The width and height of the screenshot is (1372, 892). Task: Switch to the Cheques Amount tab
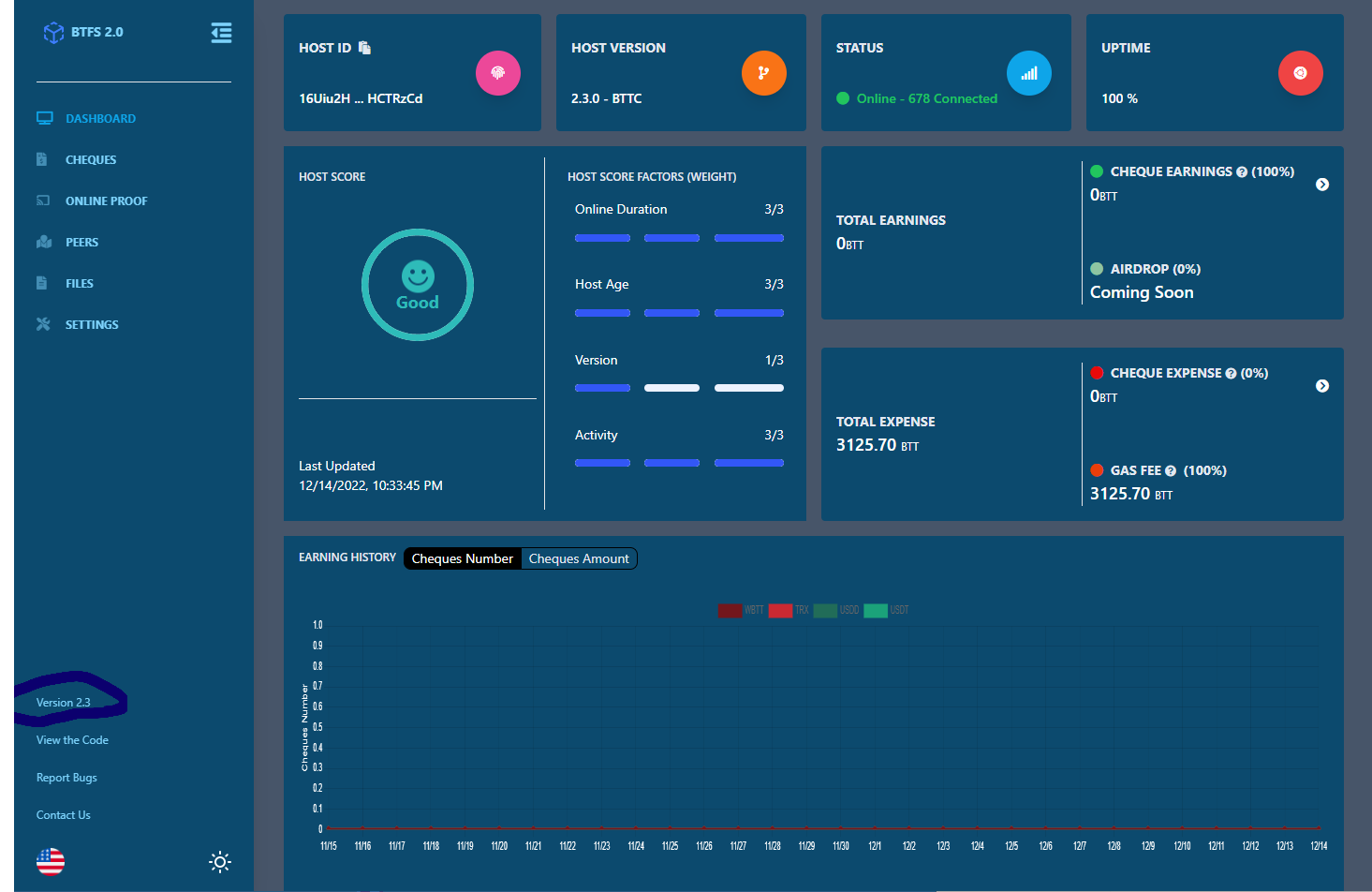(x=578, y=558)
